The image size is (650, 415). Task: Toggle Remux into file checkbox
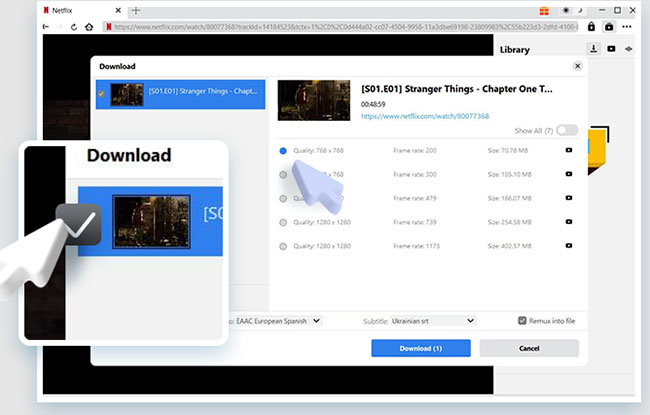pyautogui.click(x=522, y=320)
